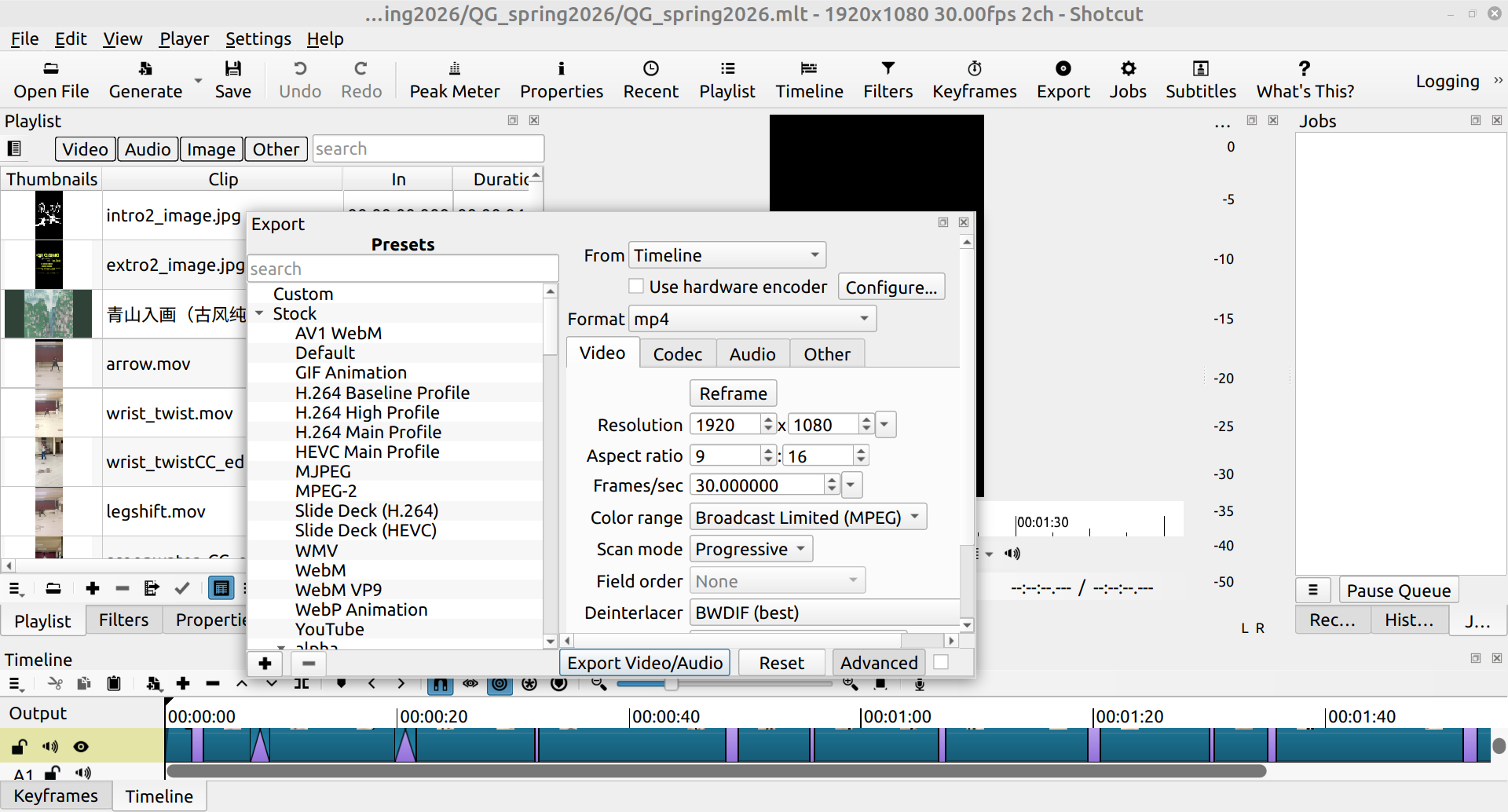The image size is (1508, 812).
Task: Adjust the timeline zoom slider
Action: coord(671,684)
